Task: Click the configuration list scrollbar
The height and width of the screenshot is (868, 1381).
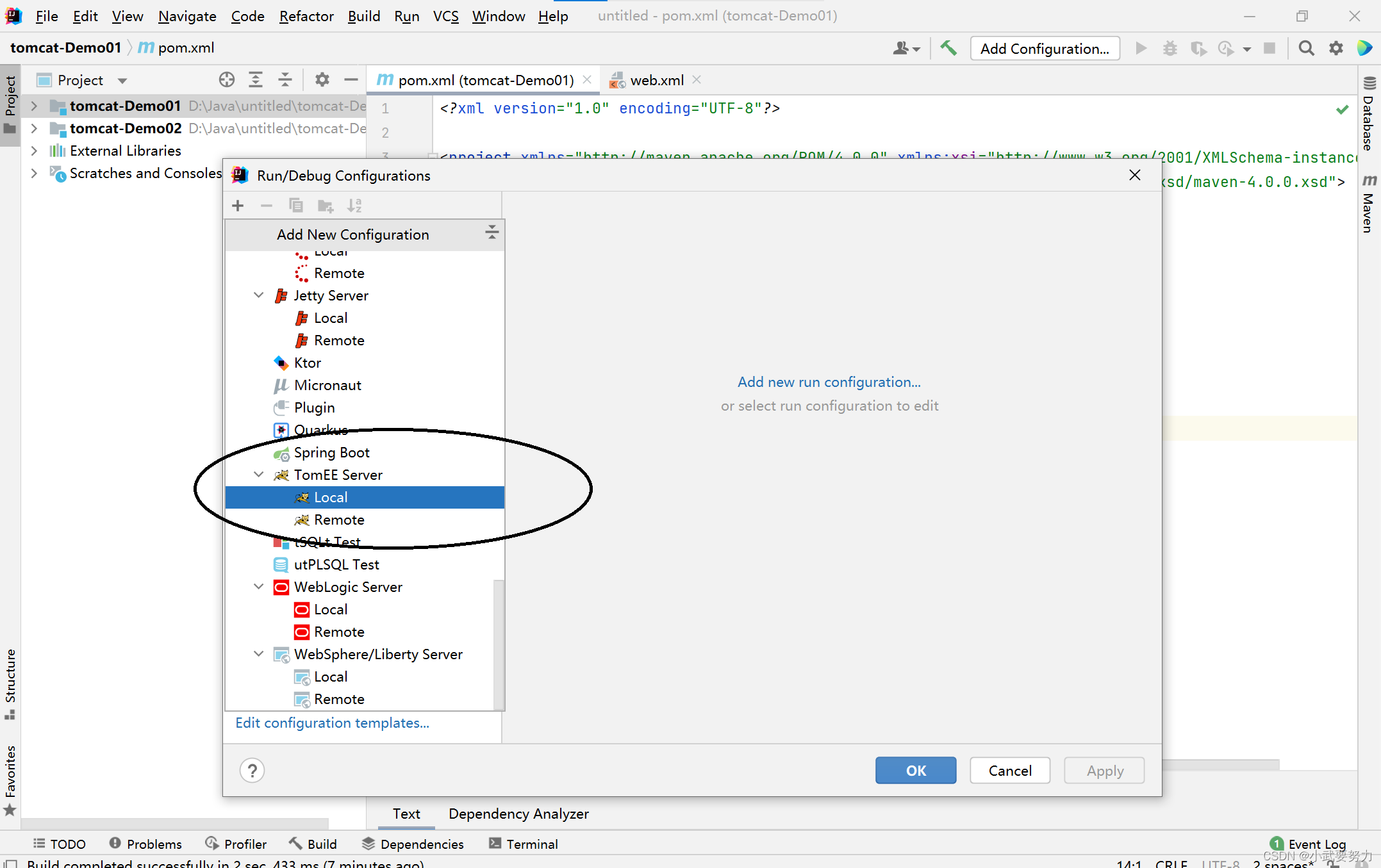Action: (x=499, y=644)
